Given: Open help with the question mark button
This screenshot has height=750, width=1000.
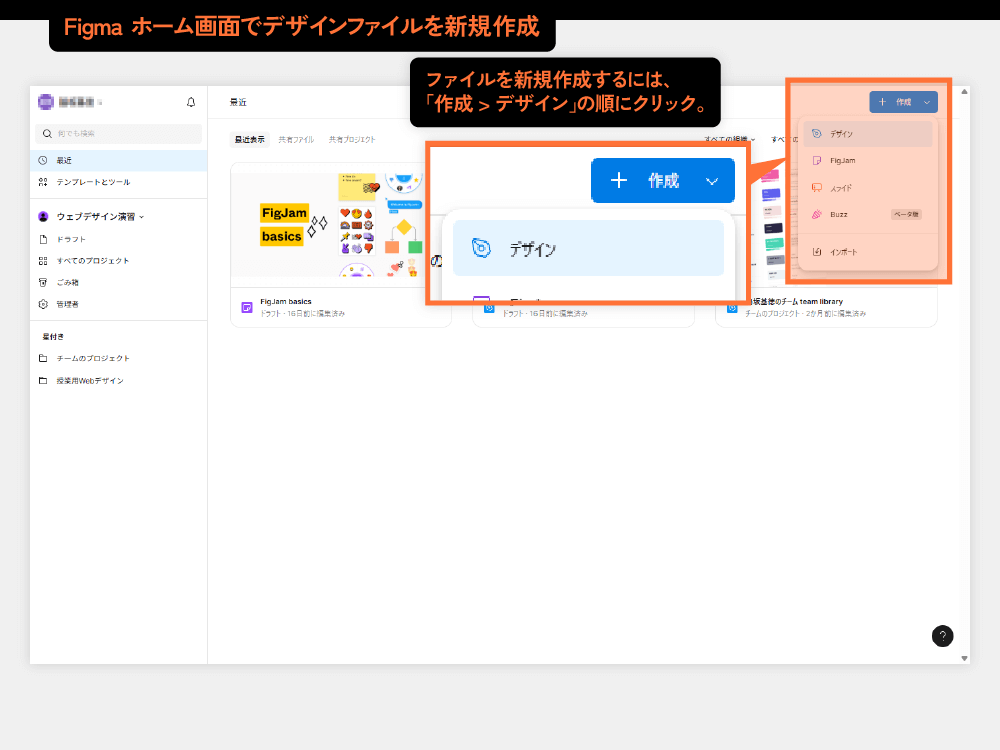Looking at the screenshot, I should point(942,636).
